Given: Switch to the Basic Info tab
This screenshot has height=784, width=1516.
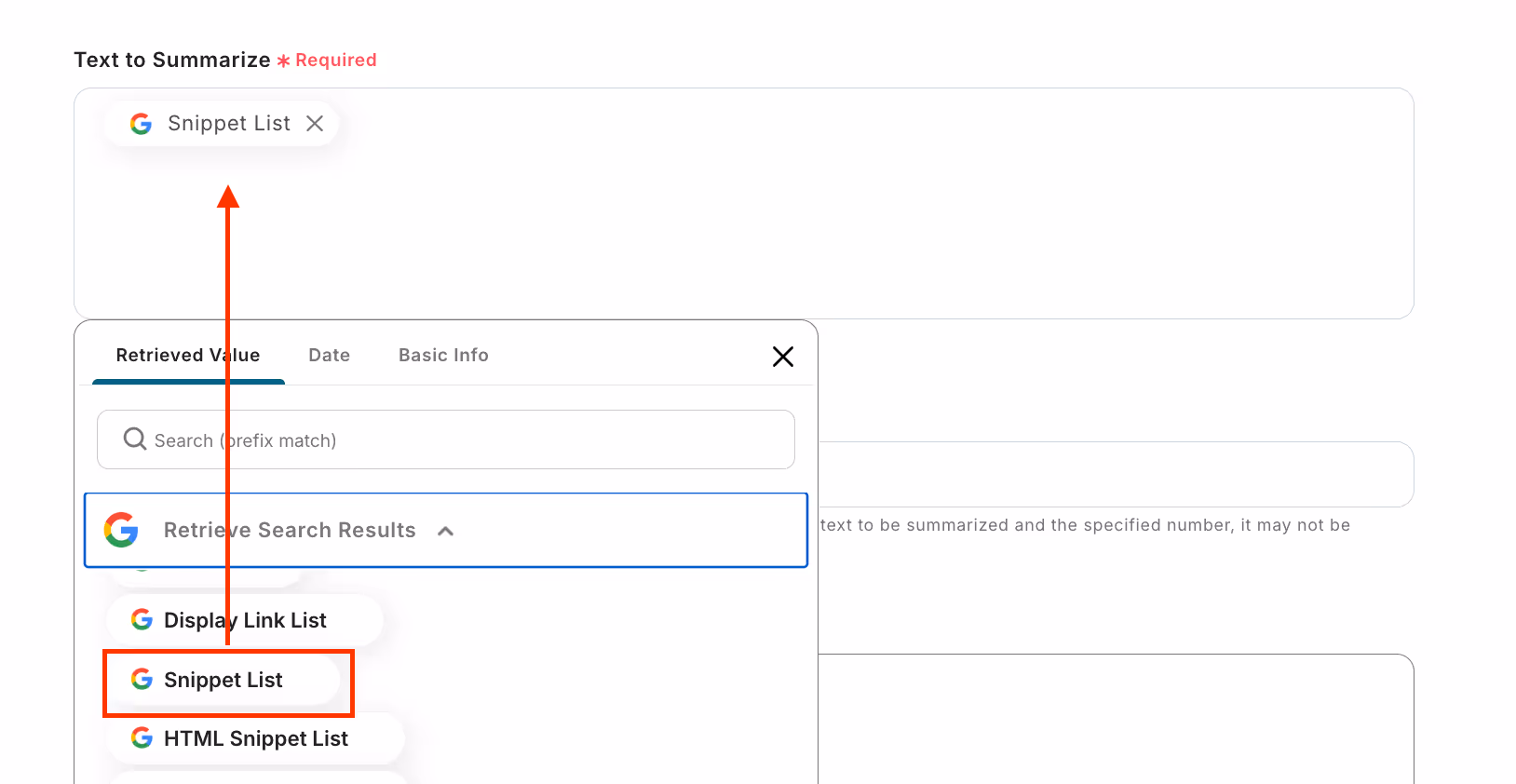Looking at the screenshot, I should pyautogui.click(x=443, y=355).
